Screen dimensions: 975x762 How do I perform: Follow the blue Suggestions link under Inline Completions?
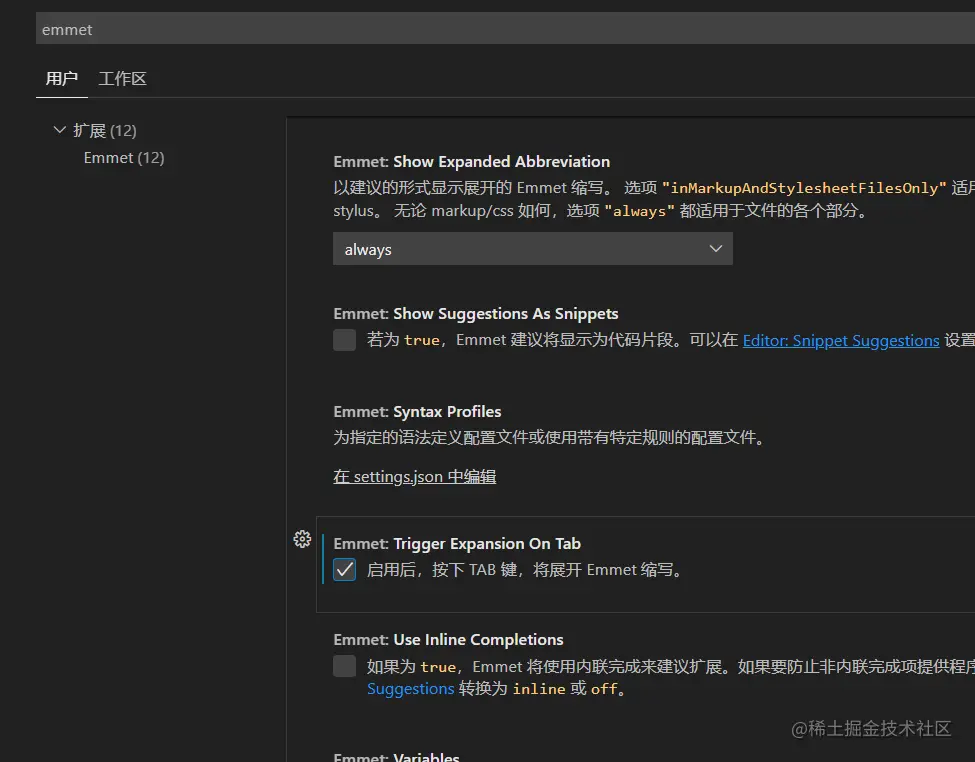(411, 689)
